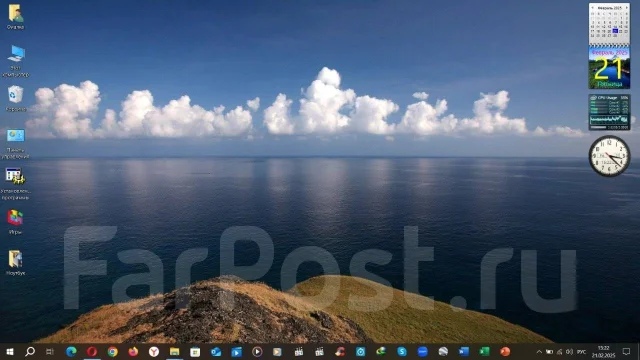Screen dimensions: 640x360
Task: Launch Firefox from taskbar
Action: coord(133,351)
